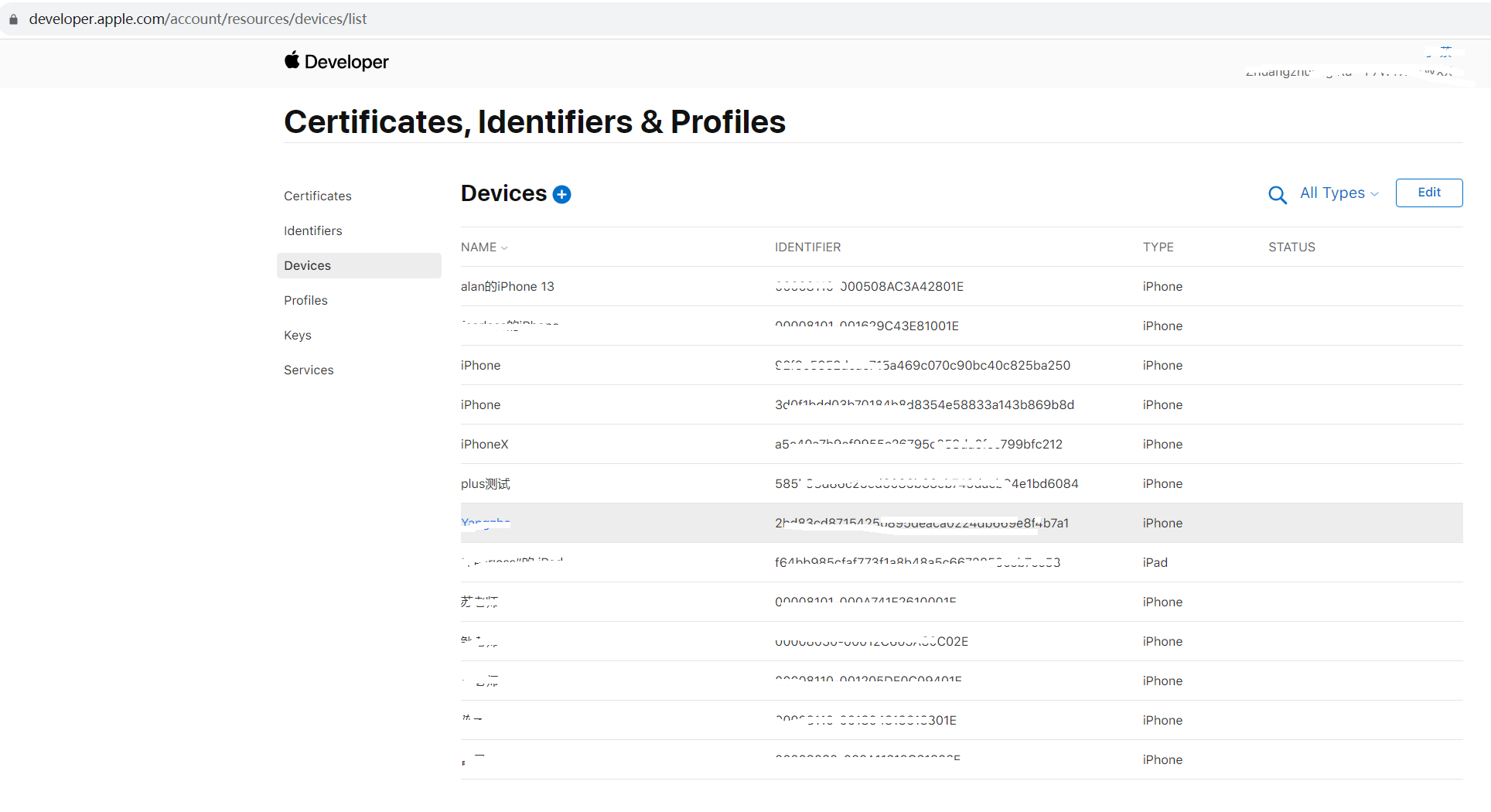Click the browser address bar URL
Image resolution: width=1491 pixels, height=812 pixels.
click(198, 19)
